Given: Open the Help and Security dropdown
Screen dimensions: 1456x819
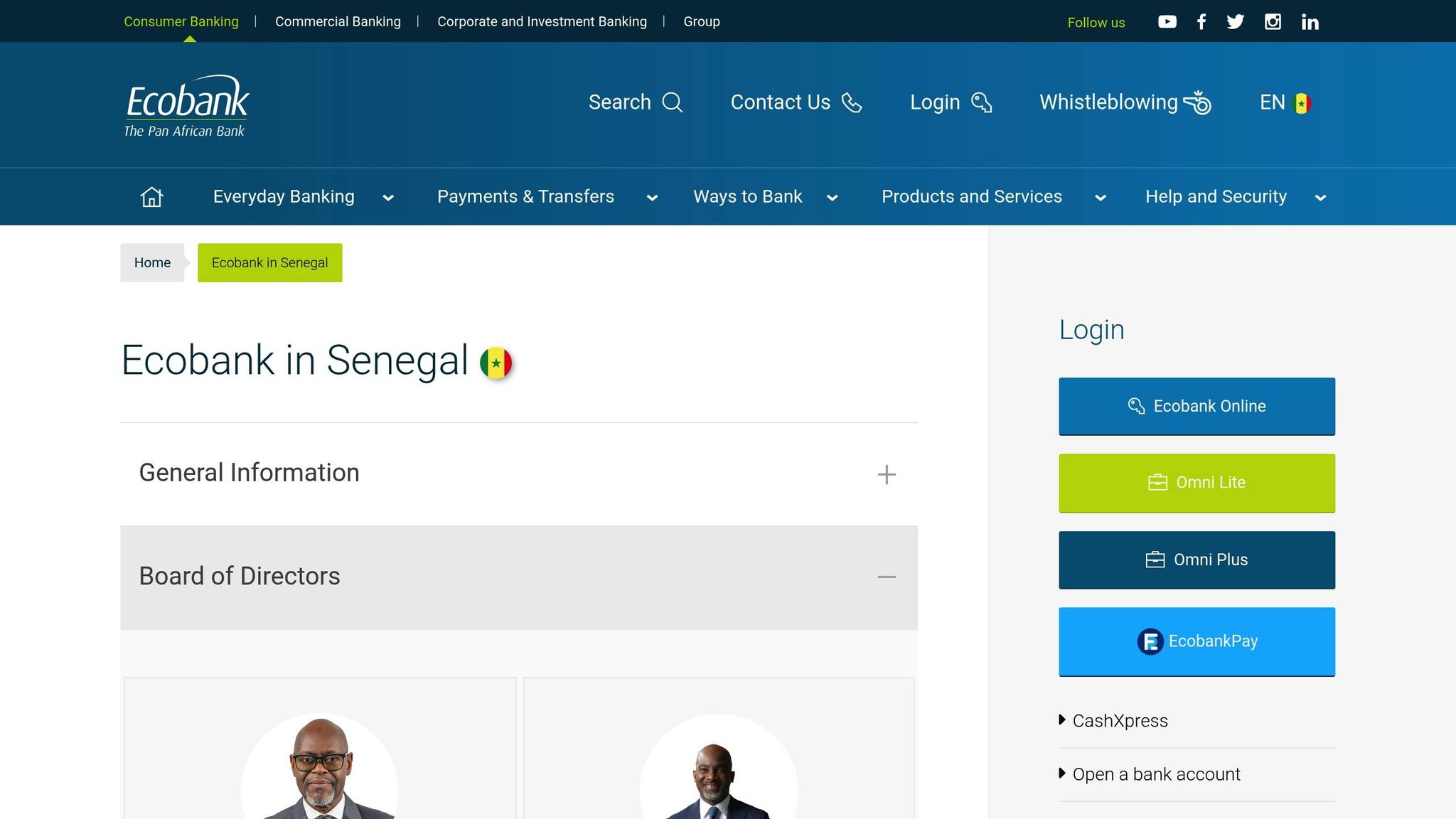Looking at the screenshot, I should [x=1216, y=196].
